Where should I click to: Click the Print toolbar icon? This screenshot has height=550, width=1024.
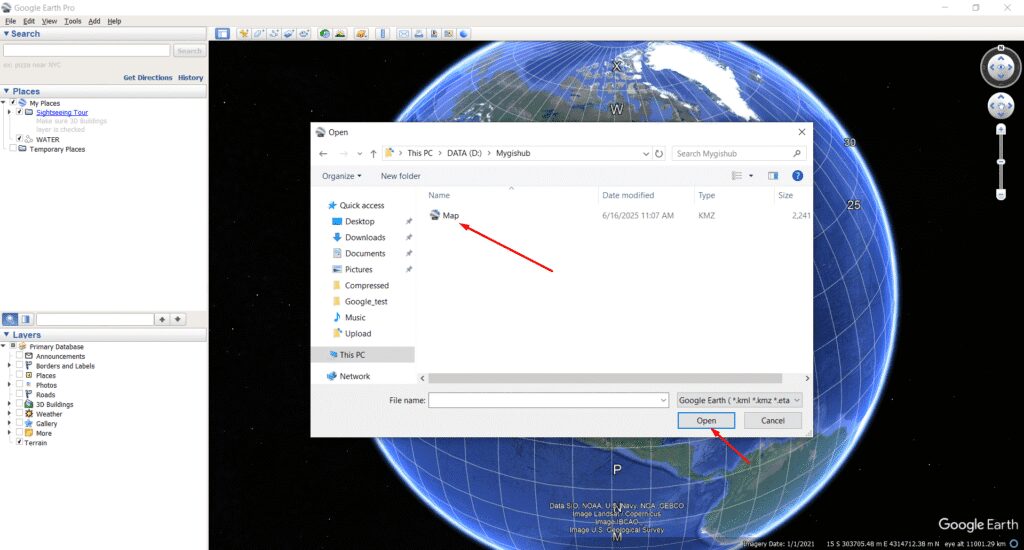pos(419,34)
